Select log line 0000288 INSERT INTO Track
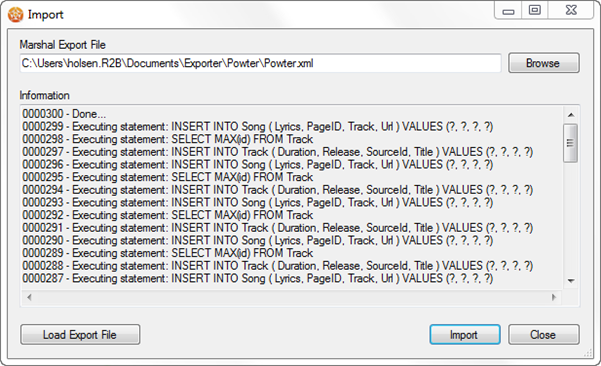601x366 pixels. click(x=278, y=266)
